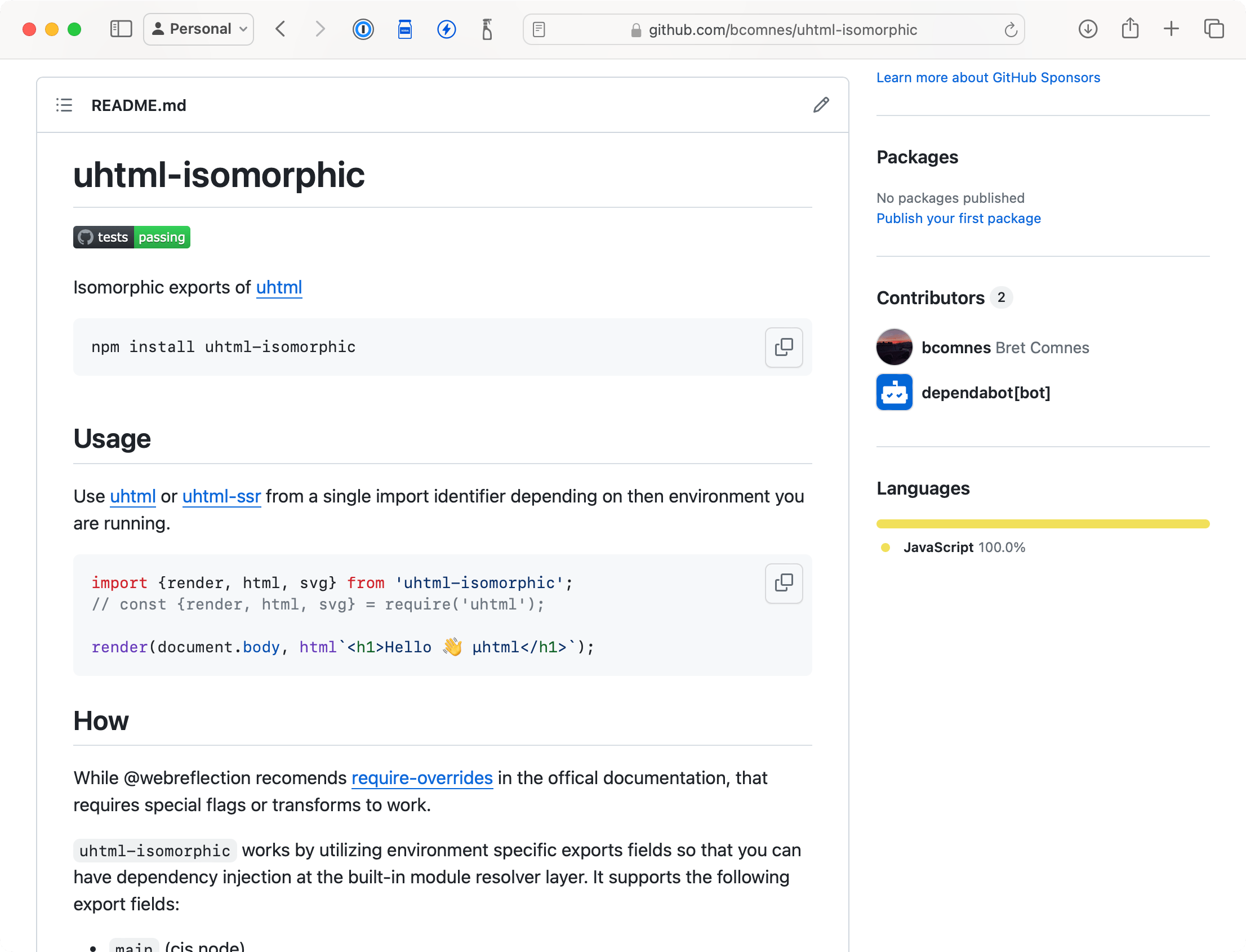Toggle the Safari sidebar
The height and width of the screenshot is (952, 1246).
point(121,29)
